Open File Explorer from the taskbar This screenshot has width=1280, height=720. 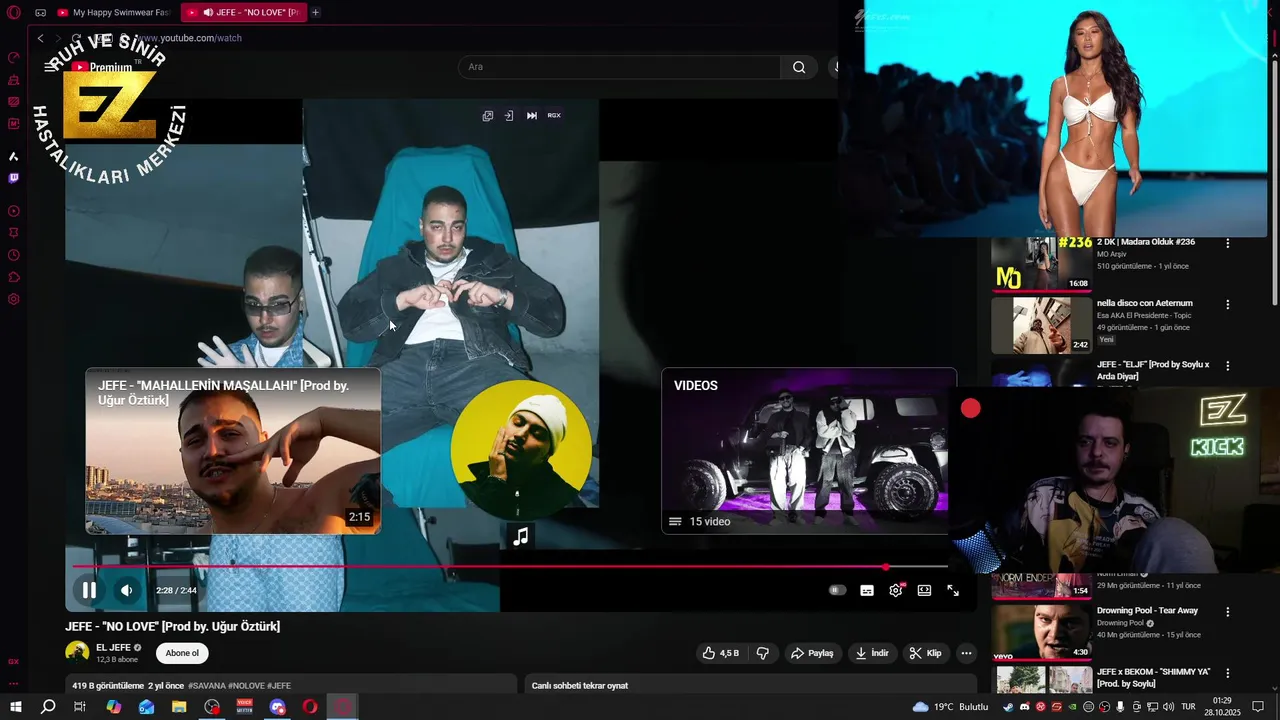(179, 707)
